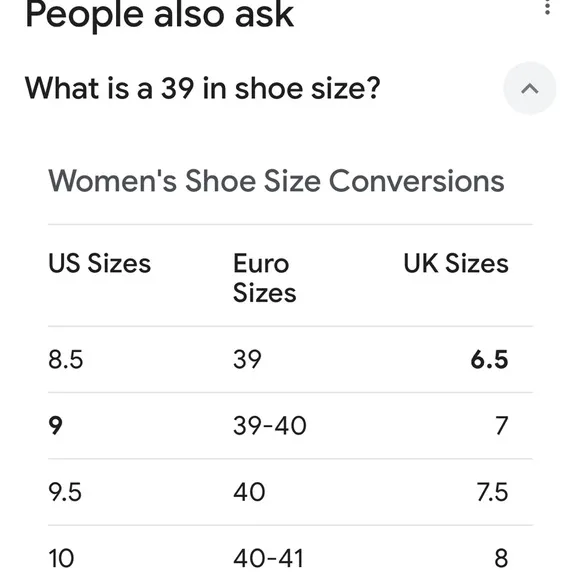Click the 40-41 Euro size cell
This screenshot has height=580, width=580.
268,559
